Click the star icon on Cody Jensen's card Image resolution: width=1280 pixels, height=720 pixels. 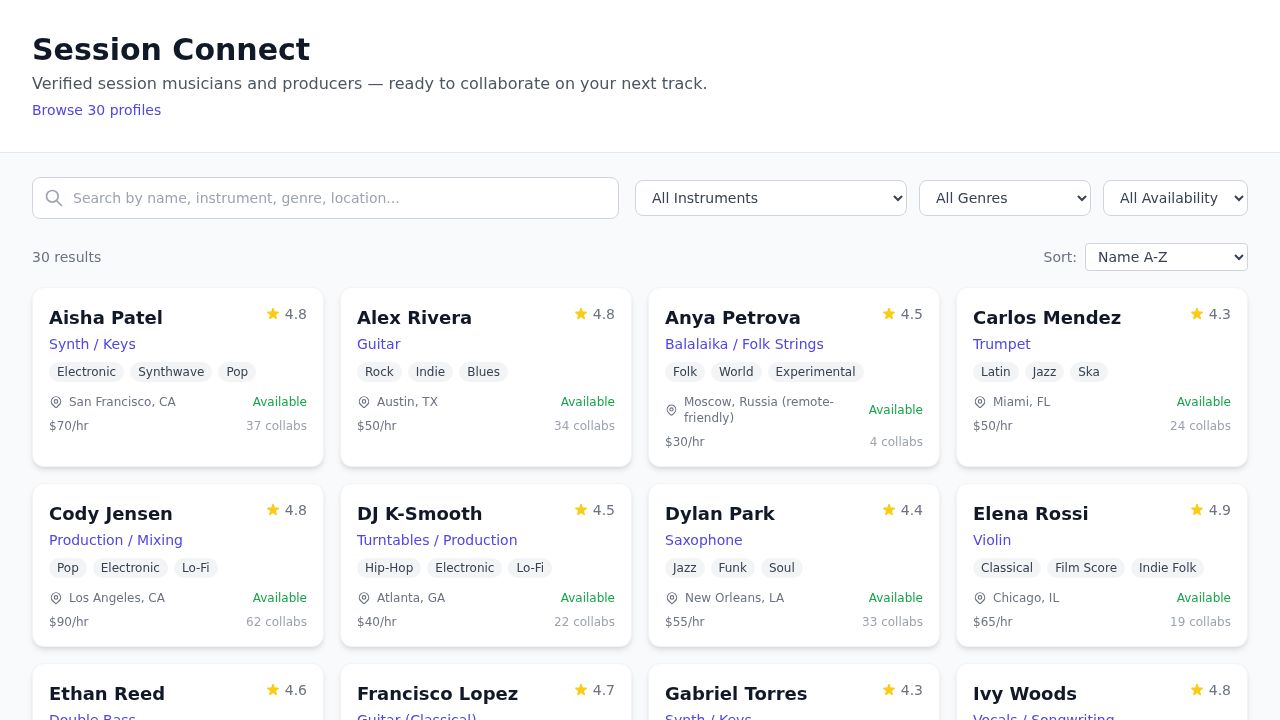pos(273,510)
